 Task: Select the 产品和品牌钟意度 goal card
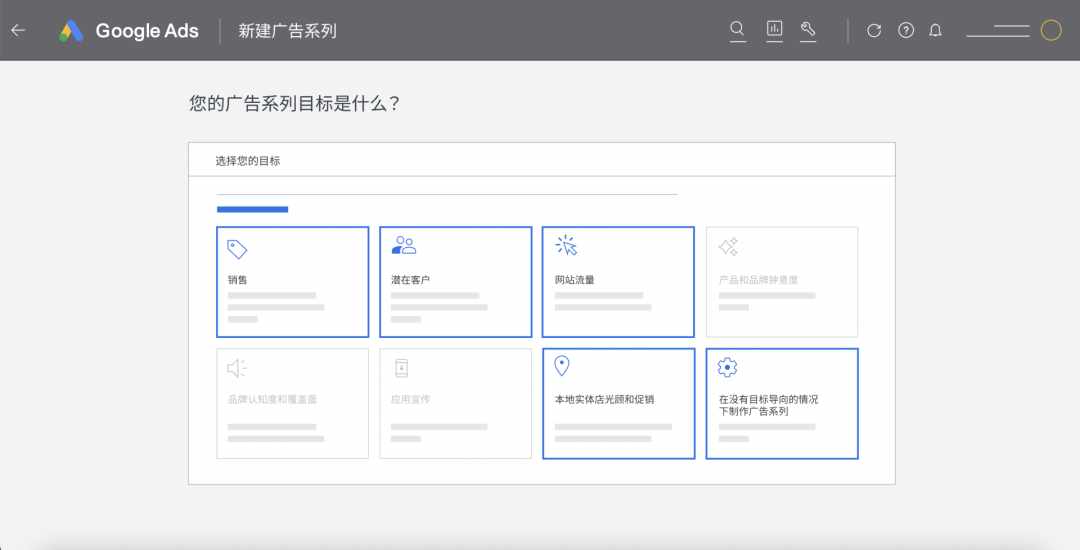[782, 282]
